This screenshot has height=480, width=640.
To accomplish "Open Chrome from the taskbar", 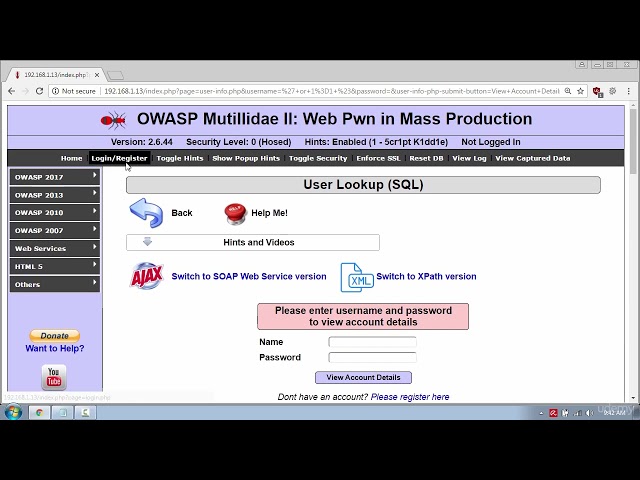I will point(40,412).
